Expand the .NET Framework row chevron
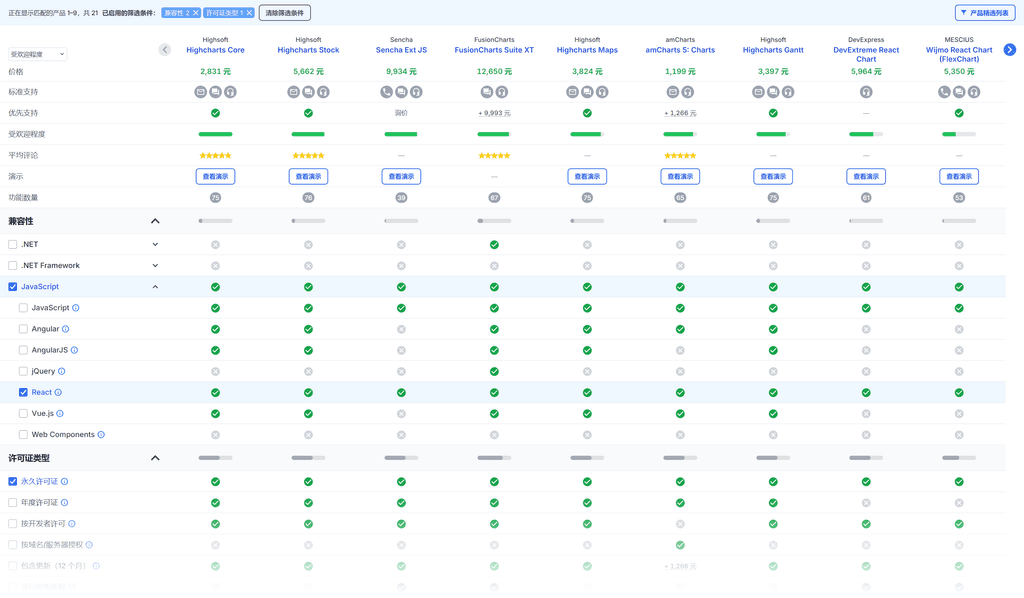 tap(155, 266)
